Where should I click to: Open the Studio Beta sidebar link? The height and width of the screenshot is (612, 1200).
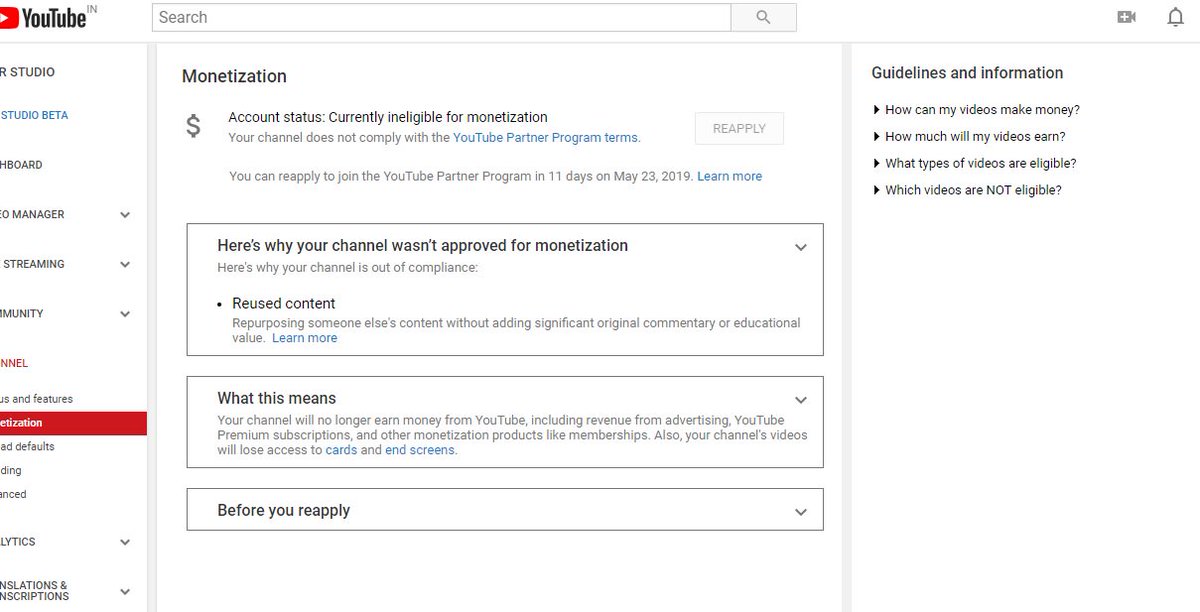tap(34, 115)
